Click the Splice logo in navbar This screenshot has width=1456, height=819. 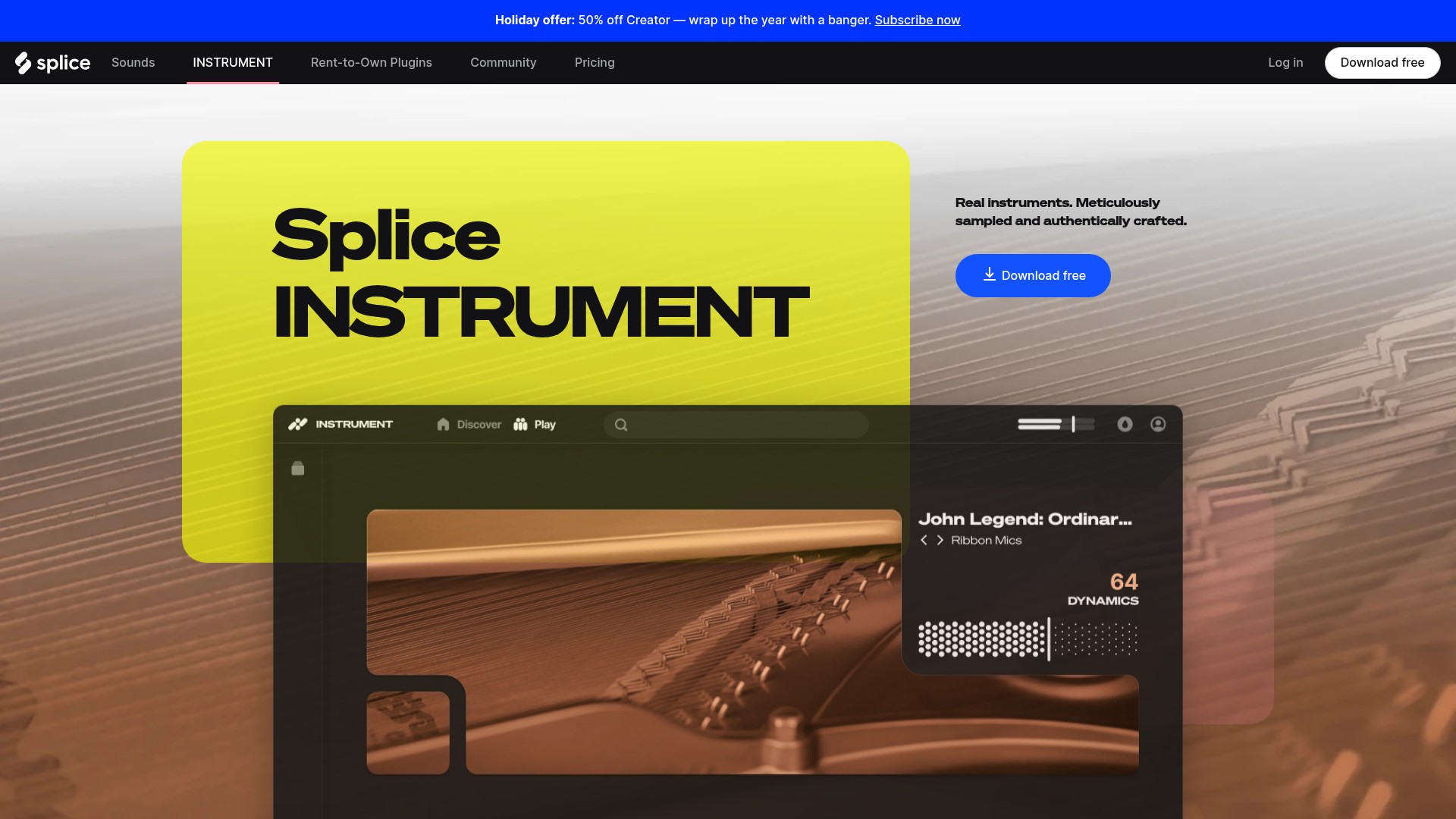pos(52,63)
